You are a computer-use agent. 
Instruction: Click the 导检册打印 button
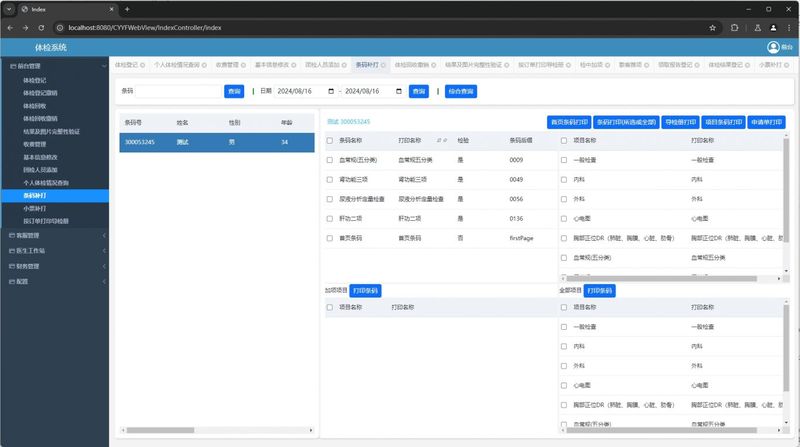click(x=681, y=122)
